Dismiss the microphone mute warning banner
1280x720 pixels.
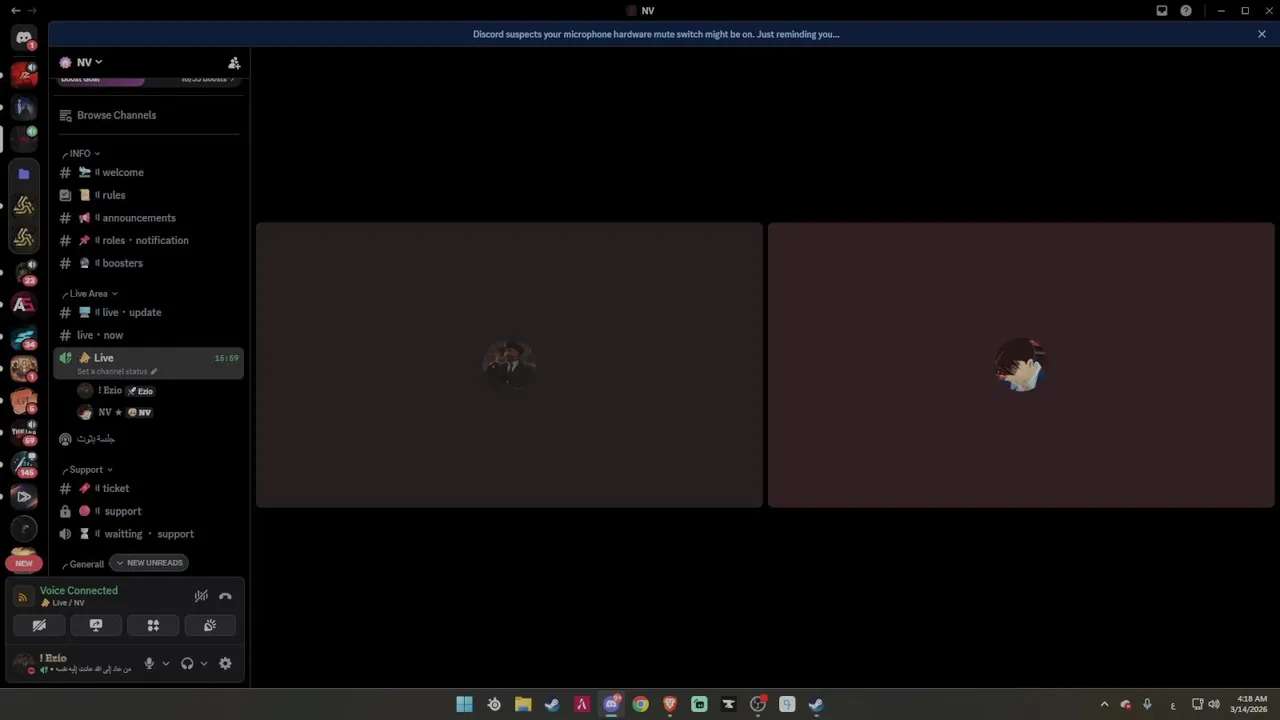coord(1262,34)
